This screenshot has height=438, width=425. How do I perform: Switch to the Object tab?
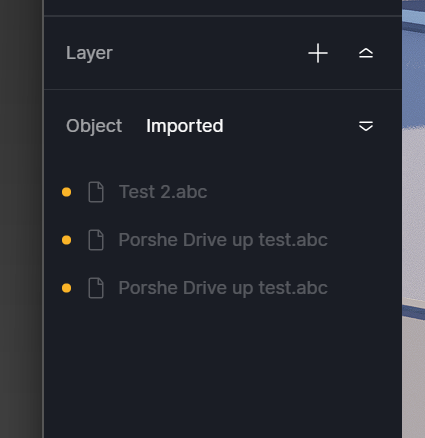pos(94,126)
